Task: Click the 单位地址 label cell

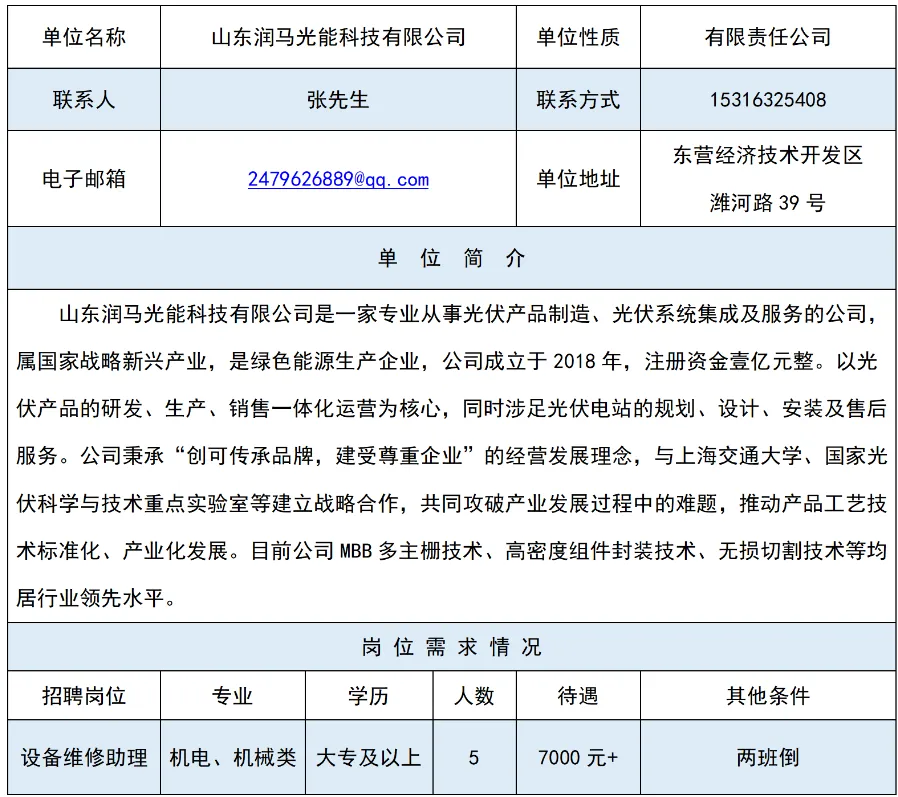Action: [x=578, y=179]
